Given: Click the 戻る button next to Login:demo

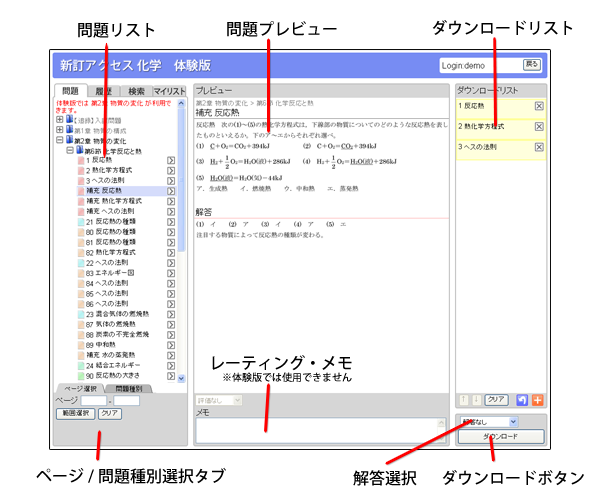Looking at the screenshot, I should pos(532,64).
